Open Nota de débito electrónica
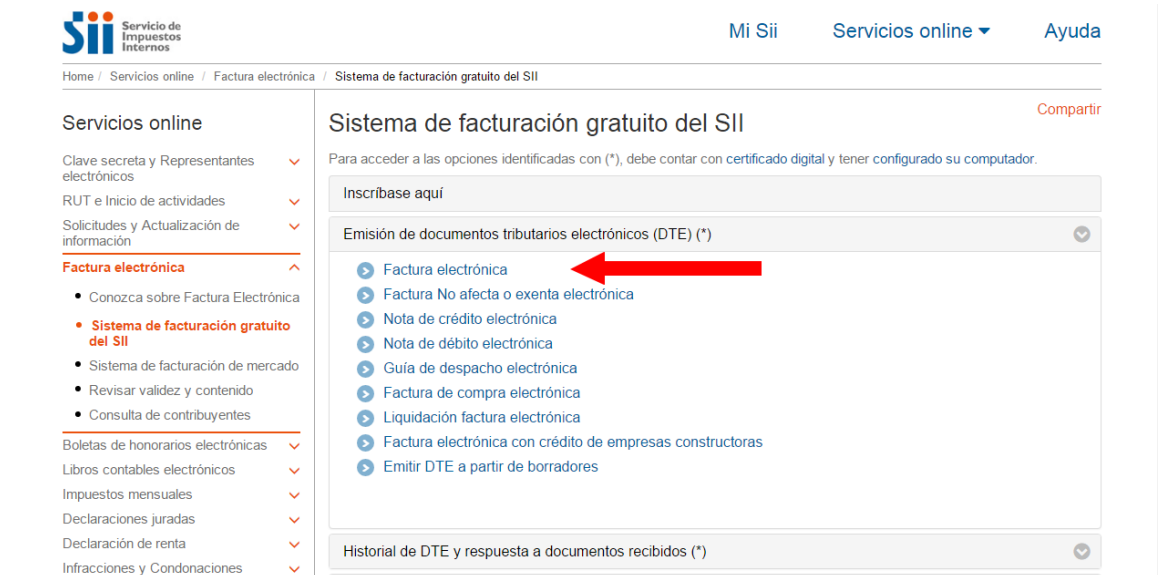The height and width of the screenshot is (575, 1171). (468, 344)
